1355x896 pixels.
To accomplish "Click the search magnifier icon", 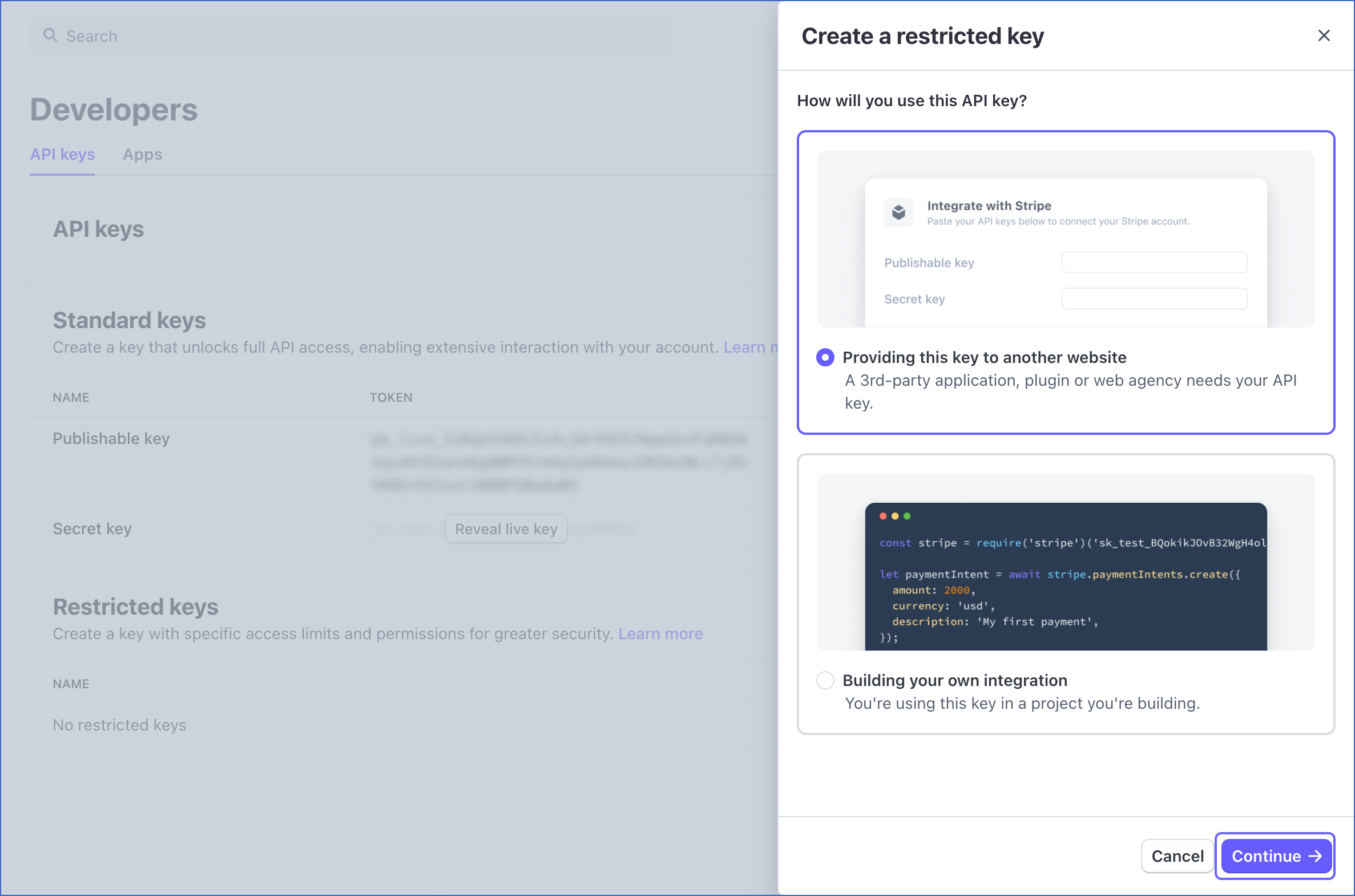I will tap(50, 35).
